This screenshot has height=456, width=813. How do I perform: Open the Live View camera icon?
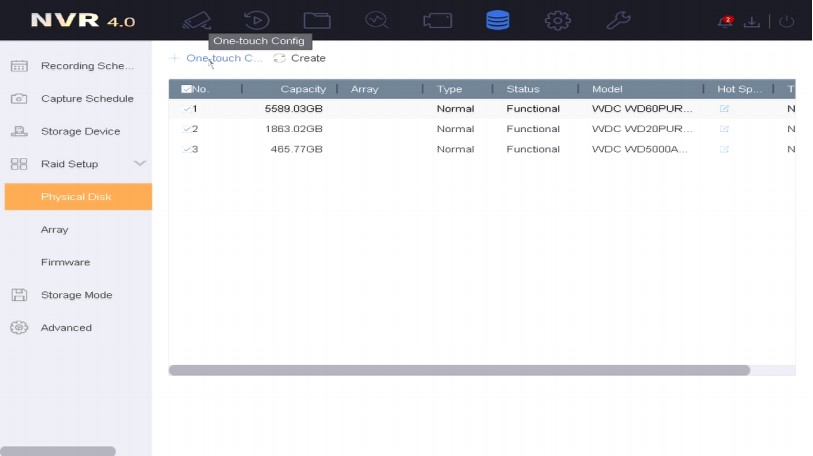(x=197, y=21)
